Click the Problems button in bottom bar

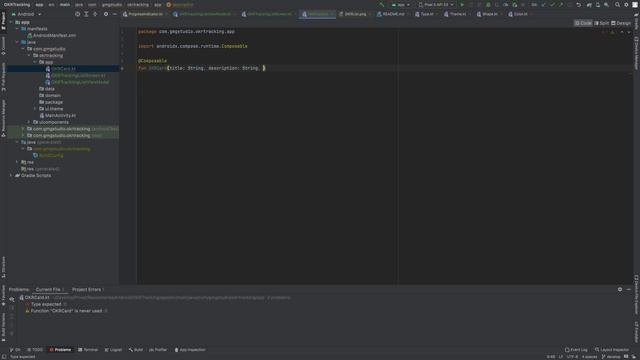60,350
